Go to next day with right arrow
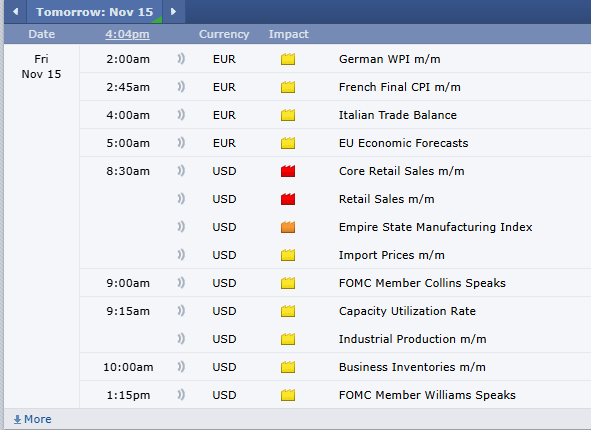This screenshot has height=430, width=591. (x=173, y=12)
